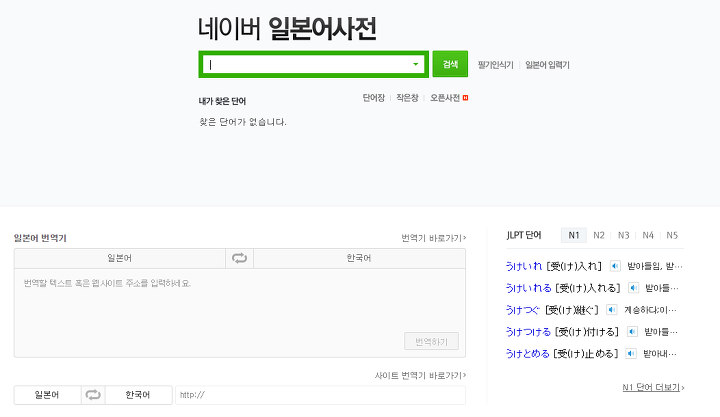The image size is (720, 417).
Task: Play audio for うけいれ entry
Action: [615, 266]
